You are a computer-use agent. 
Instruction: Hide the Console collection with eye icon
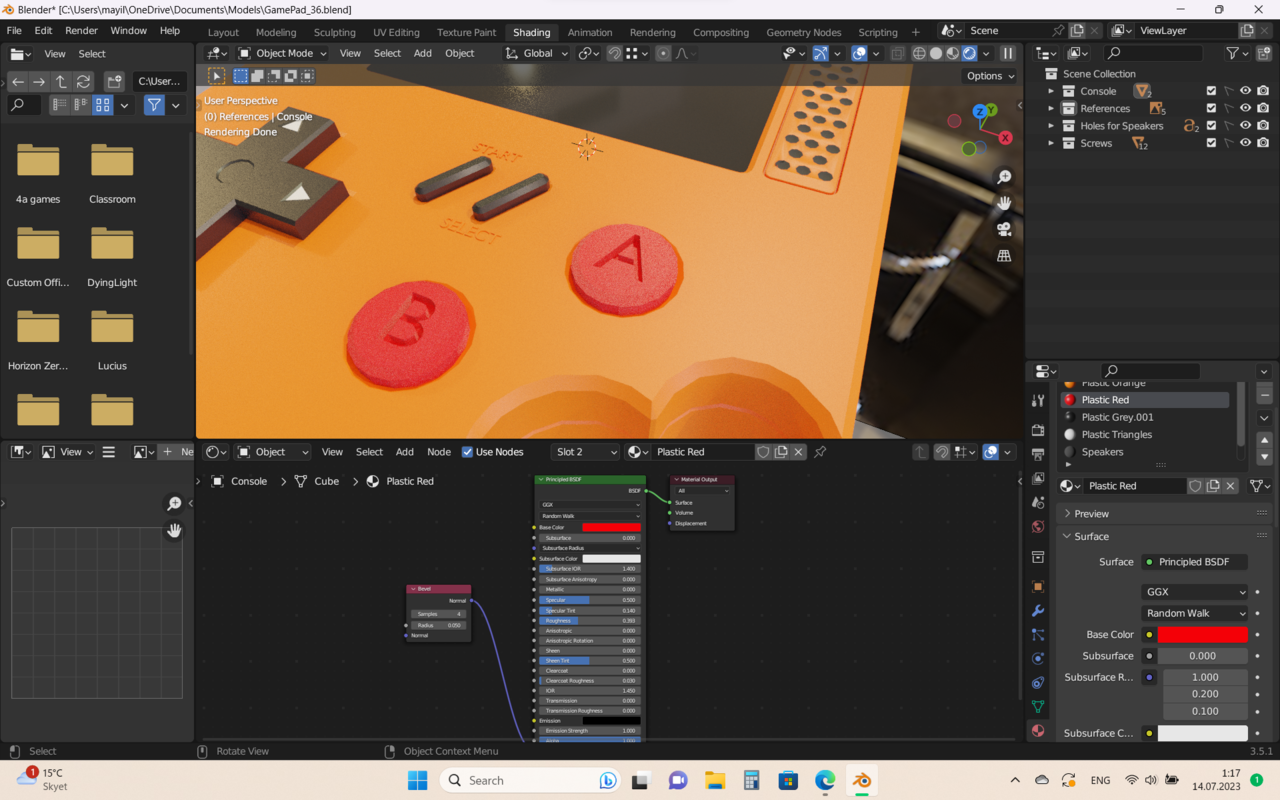1245,91
